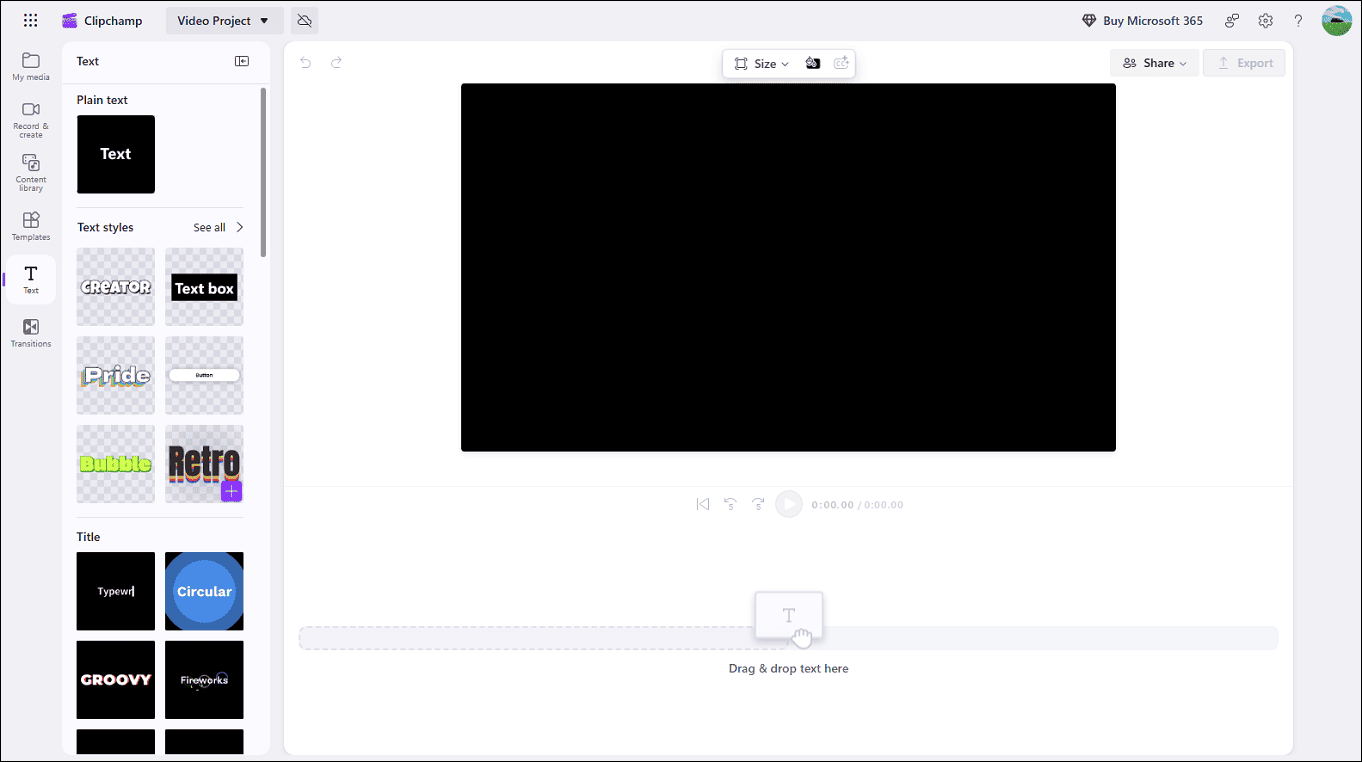Screen dimensions: 1362x762
Task: Open the settings gear
Action: [x=1266, y=20]
